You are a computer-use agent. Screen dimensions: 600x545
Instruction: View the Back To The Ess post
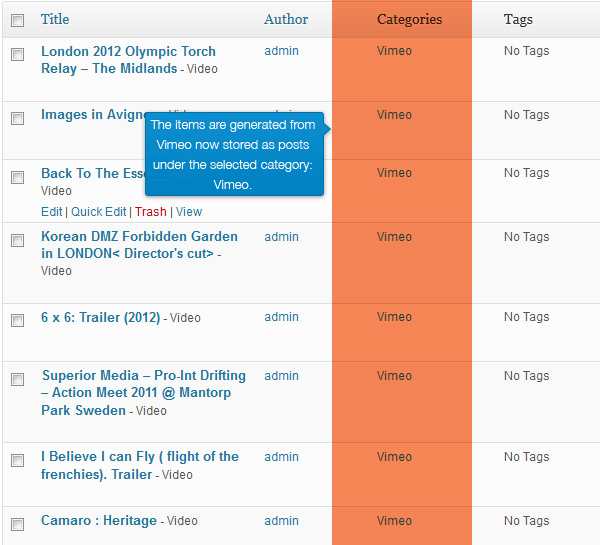click(189, 212)
